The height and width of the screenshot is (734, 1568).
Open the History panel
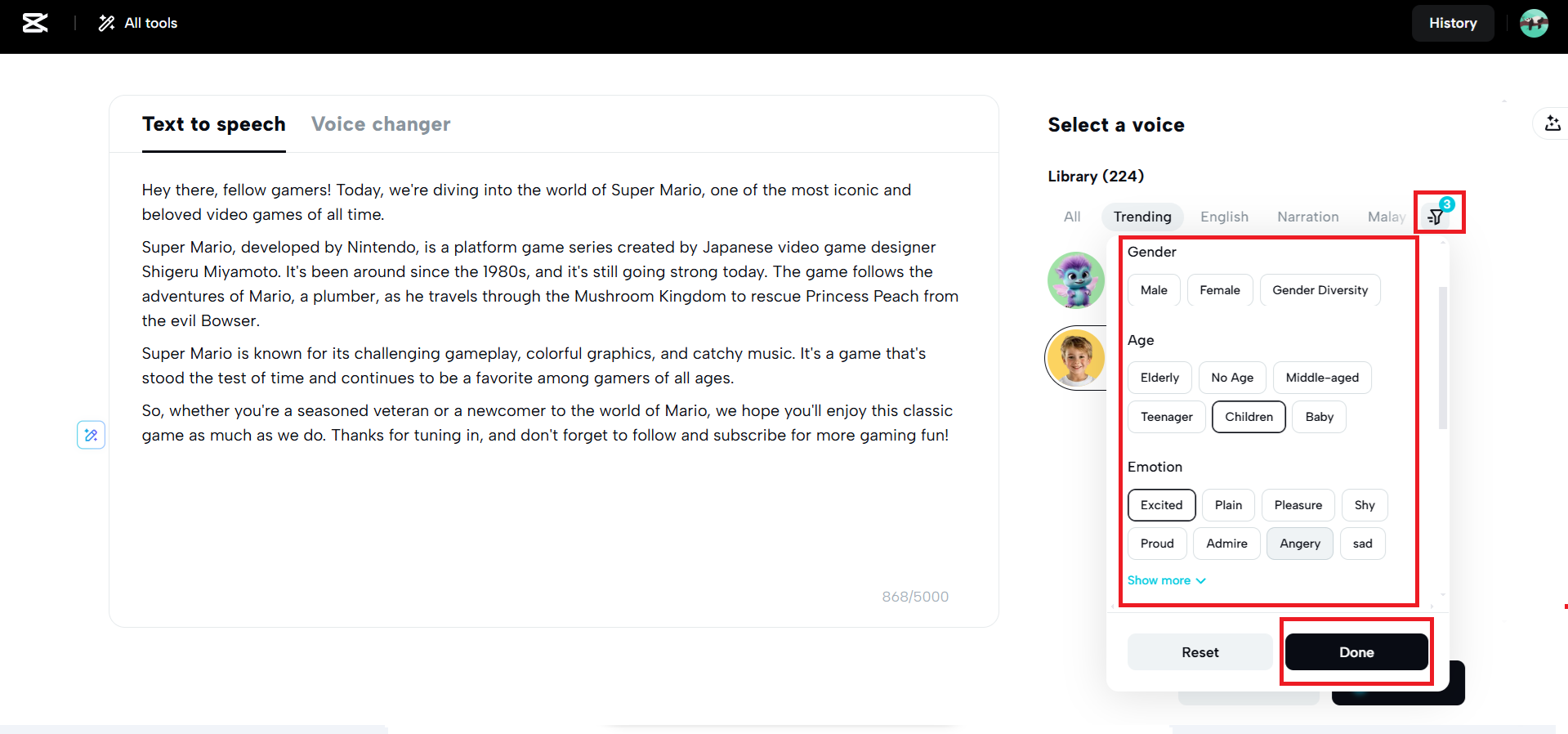[1453, 23]
